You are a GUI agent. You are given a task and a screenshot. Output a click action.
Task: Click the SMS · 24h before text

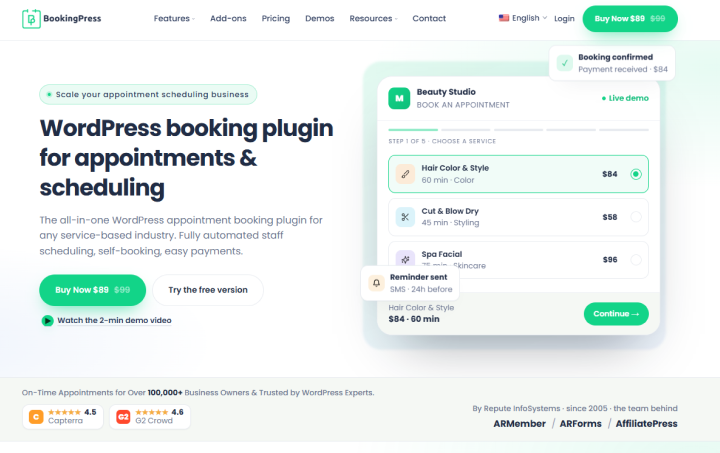pyautogui.click(x=421, y=289)
